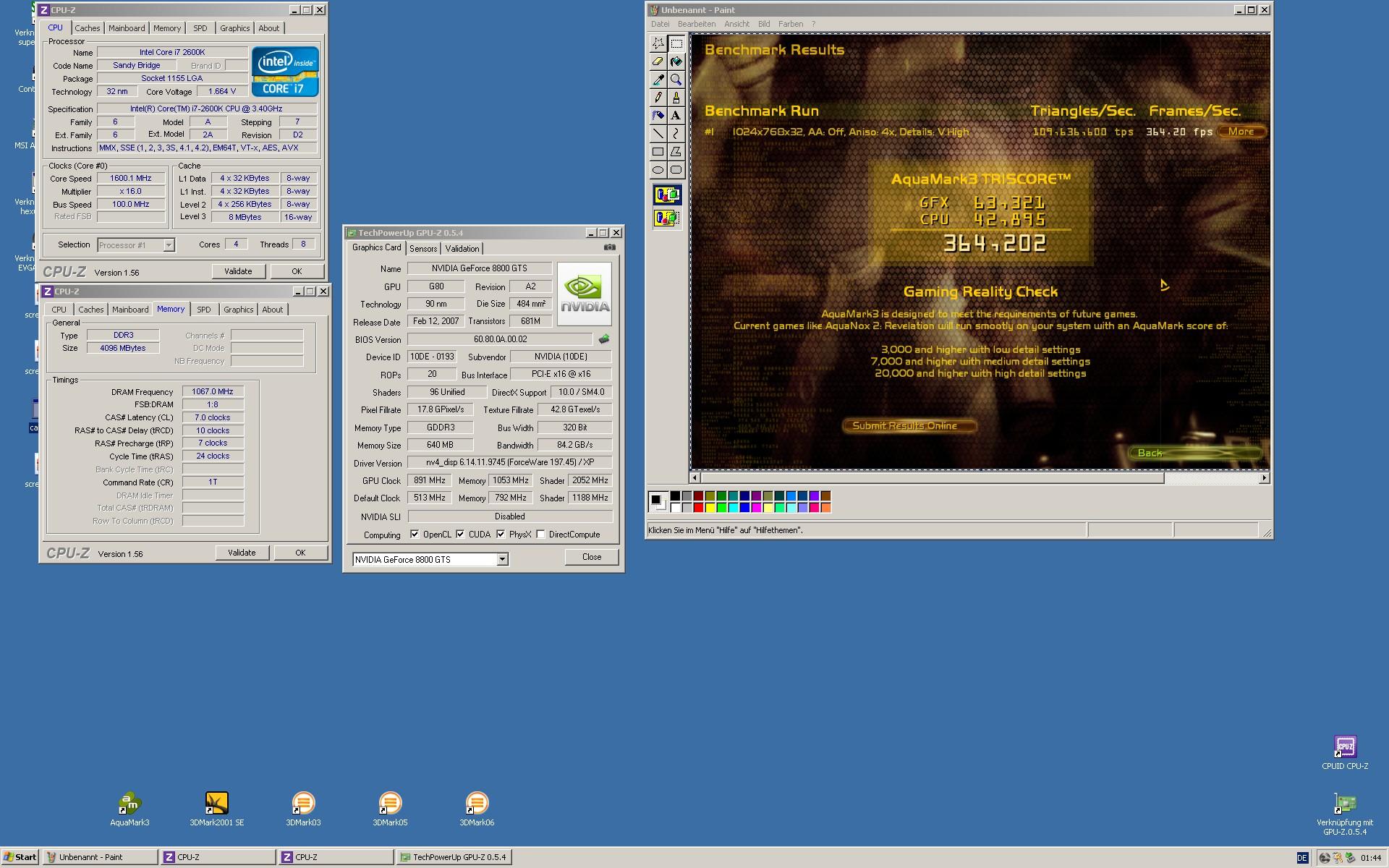The width and height of the screenshot is (1389, 868).
Task: Switch to TechPowerUp GPU-Z taskbar button
Action: point(454,857)
